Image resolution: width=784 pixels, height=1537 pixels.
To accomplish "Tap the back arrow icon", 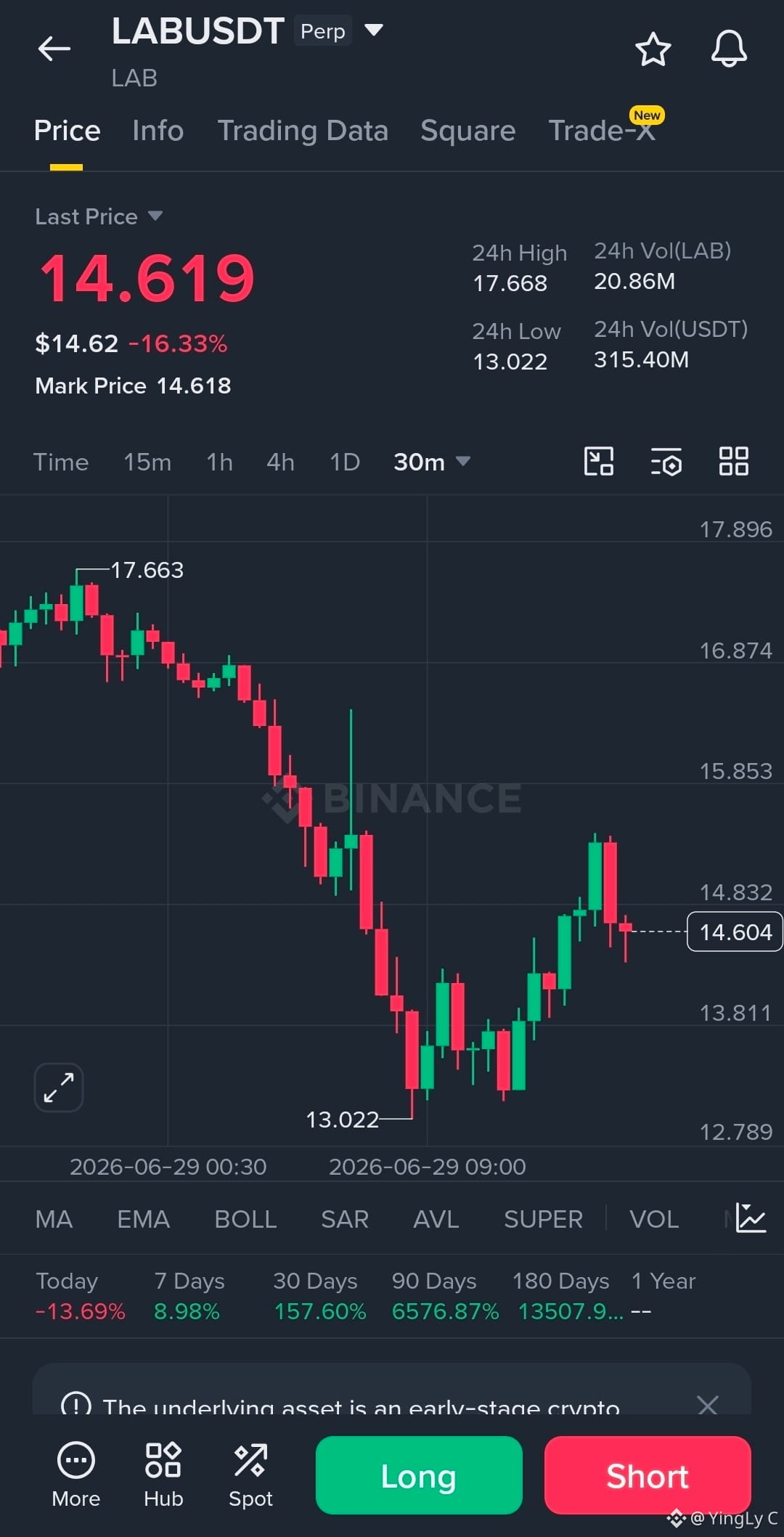I will tap(54, 49).
